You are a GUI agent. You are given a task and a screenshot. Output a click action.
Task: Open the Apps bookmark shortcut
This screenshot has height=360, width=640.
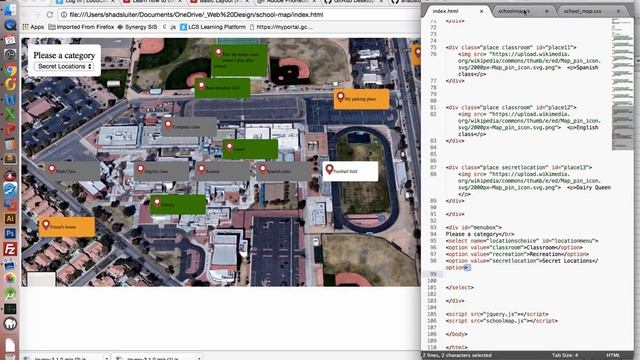[33, 27]
